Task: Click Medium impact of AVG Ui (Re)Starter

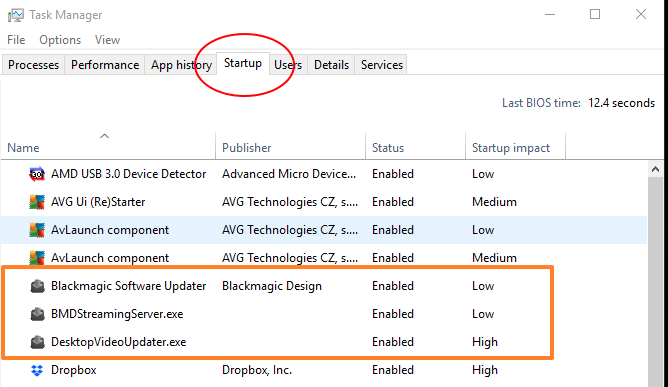Action: pyautogui.click(x=494, y=202)
